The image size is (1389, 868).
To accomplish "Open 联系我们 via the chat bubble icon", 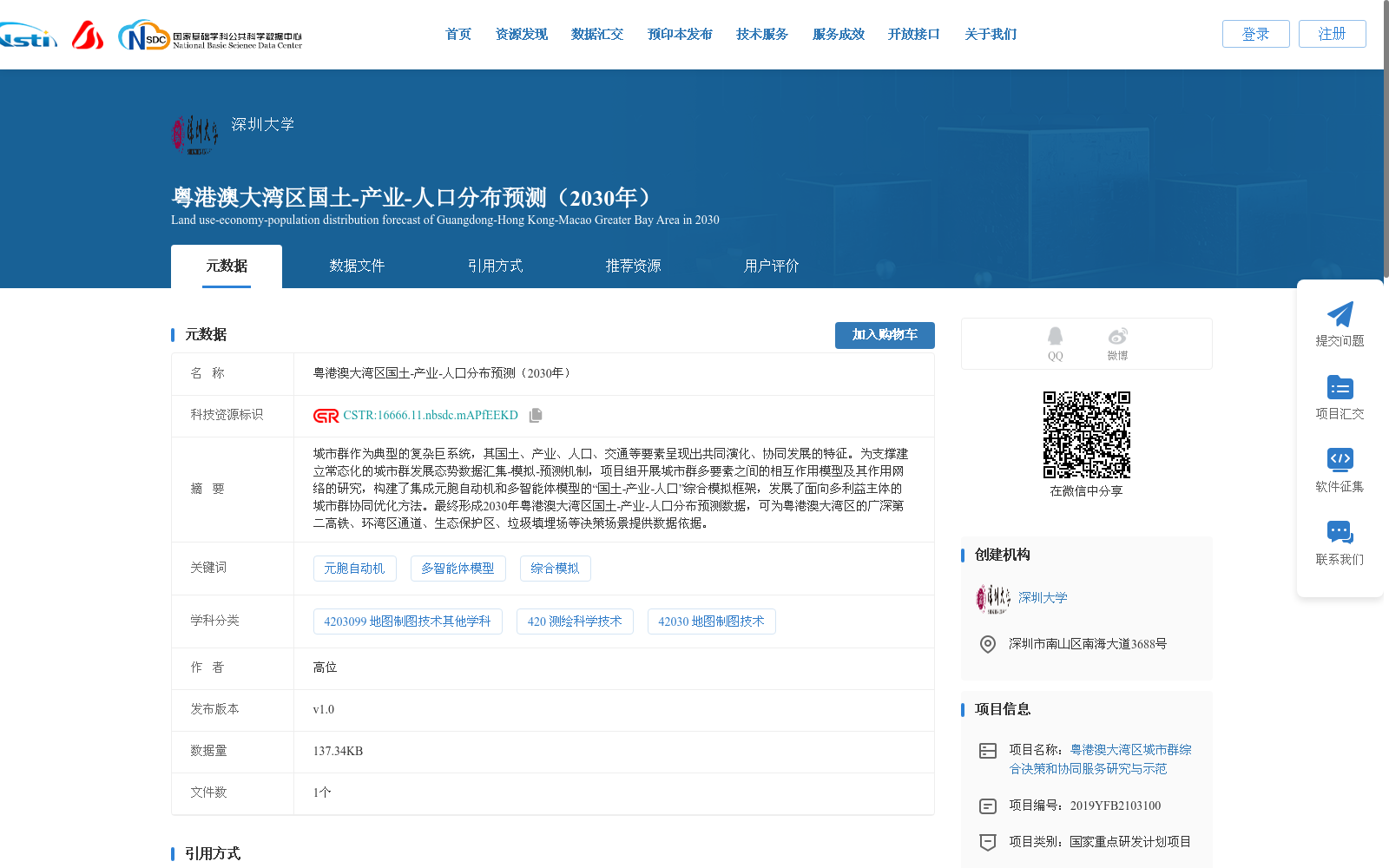I will (1340, 532).
